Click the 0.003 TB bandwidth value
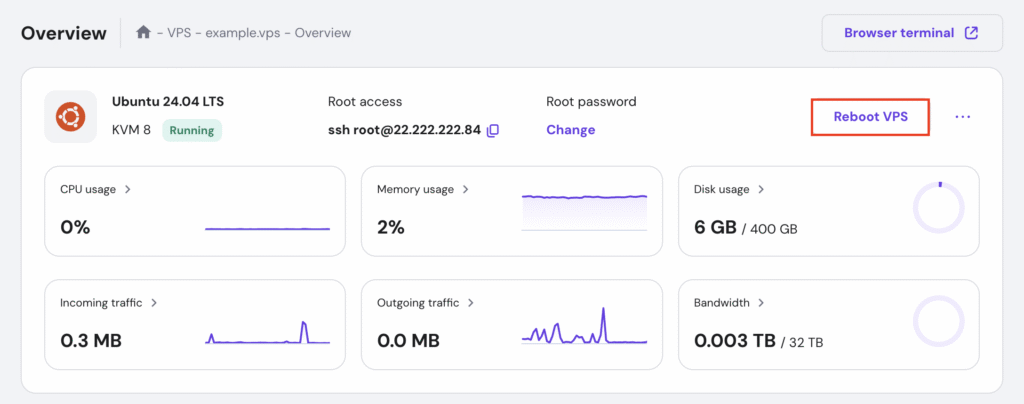Image resolution: width=1024 pixels, height=404 pixels. point(735,341)
